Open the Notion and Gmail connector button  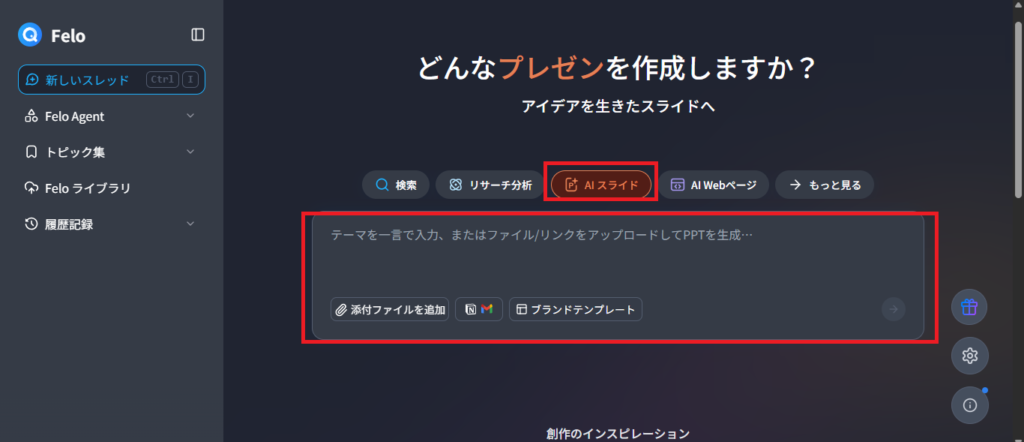tap(479, 309)
